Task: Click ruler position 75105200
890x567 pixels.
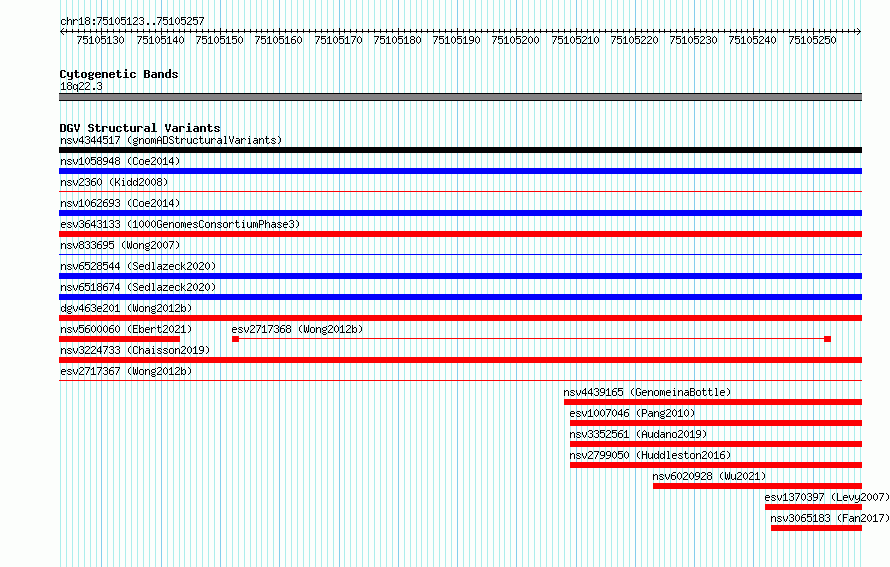Action: (515, 40)
